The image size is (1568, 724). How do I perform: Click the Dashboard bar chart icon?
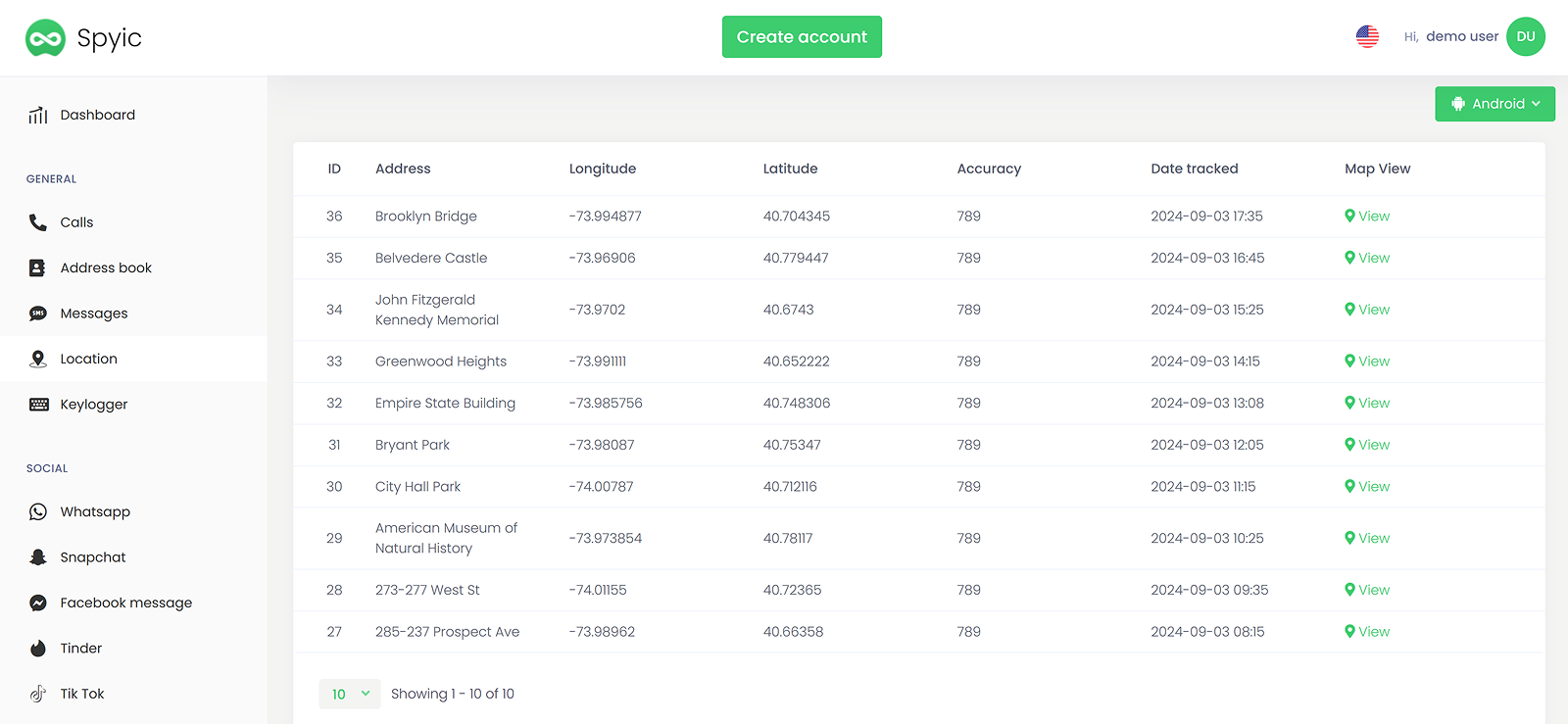[x=38, y=115]
